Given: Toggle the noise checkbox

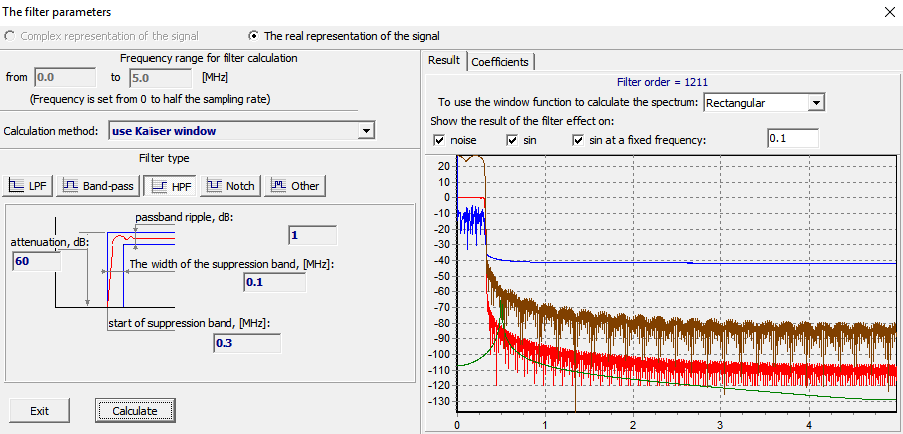Looking at the screenshot, I should click(439, 140).
